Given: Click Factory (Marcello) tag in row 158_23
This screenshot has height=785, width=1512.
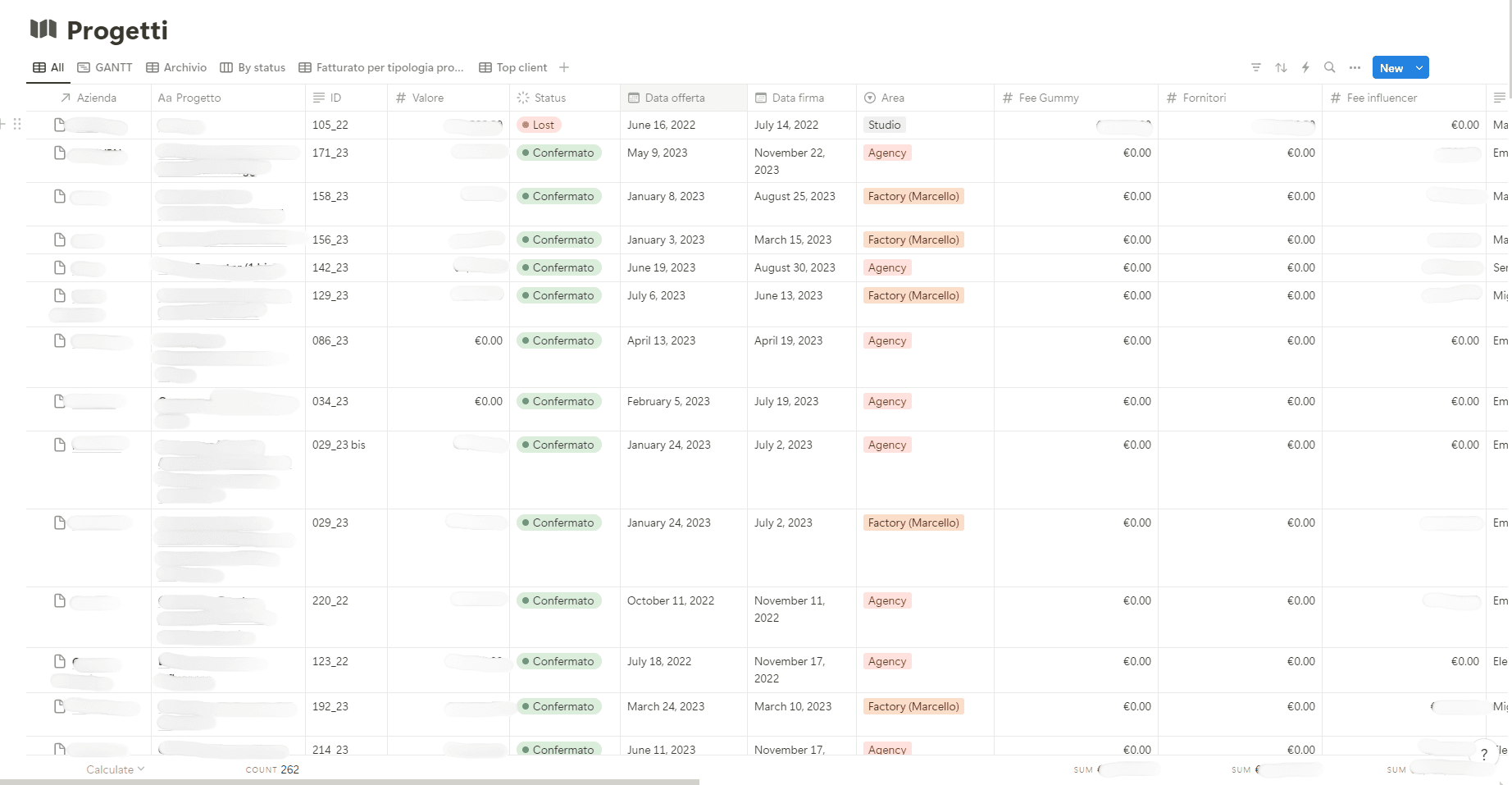Looking at the screenshot, I should 913,196.
